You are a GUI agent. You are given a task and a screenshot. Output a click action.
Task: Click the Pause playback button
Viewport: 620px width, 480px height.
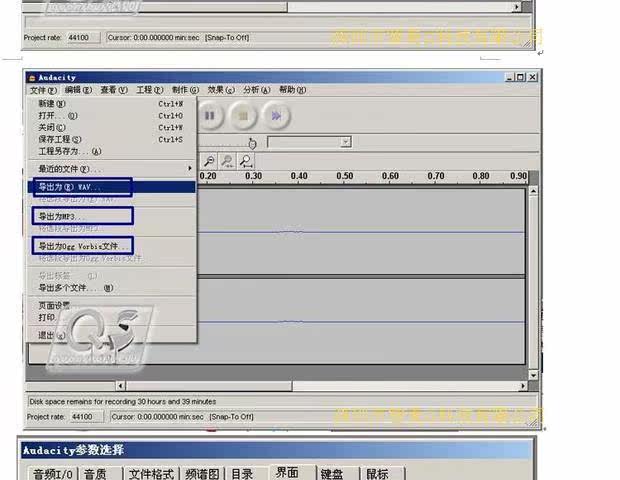coord(210,116)
